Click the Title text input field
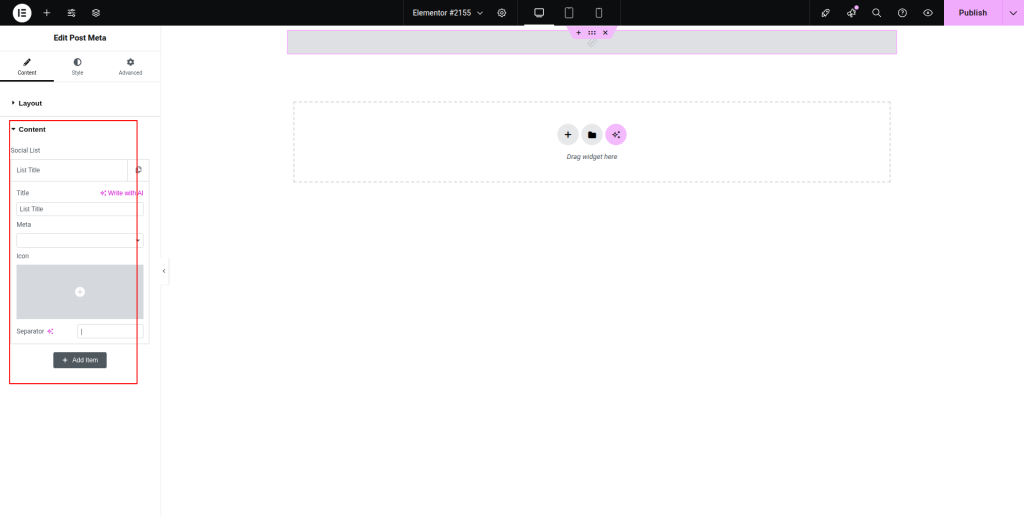Image resolution: width=1024 pixels, height=516 pixels. (80, 209)
